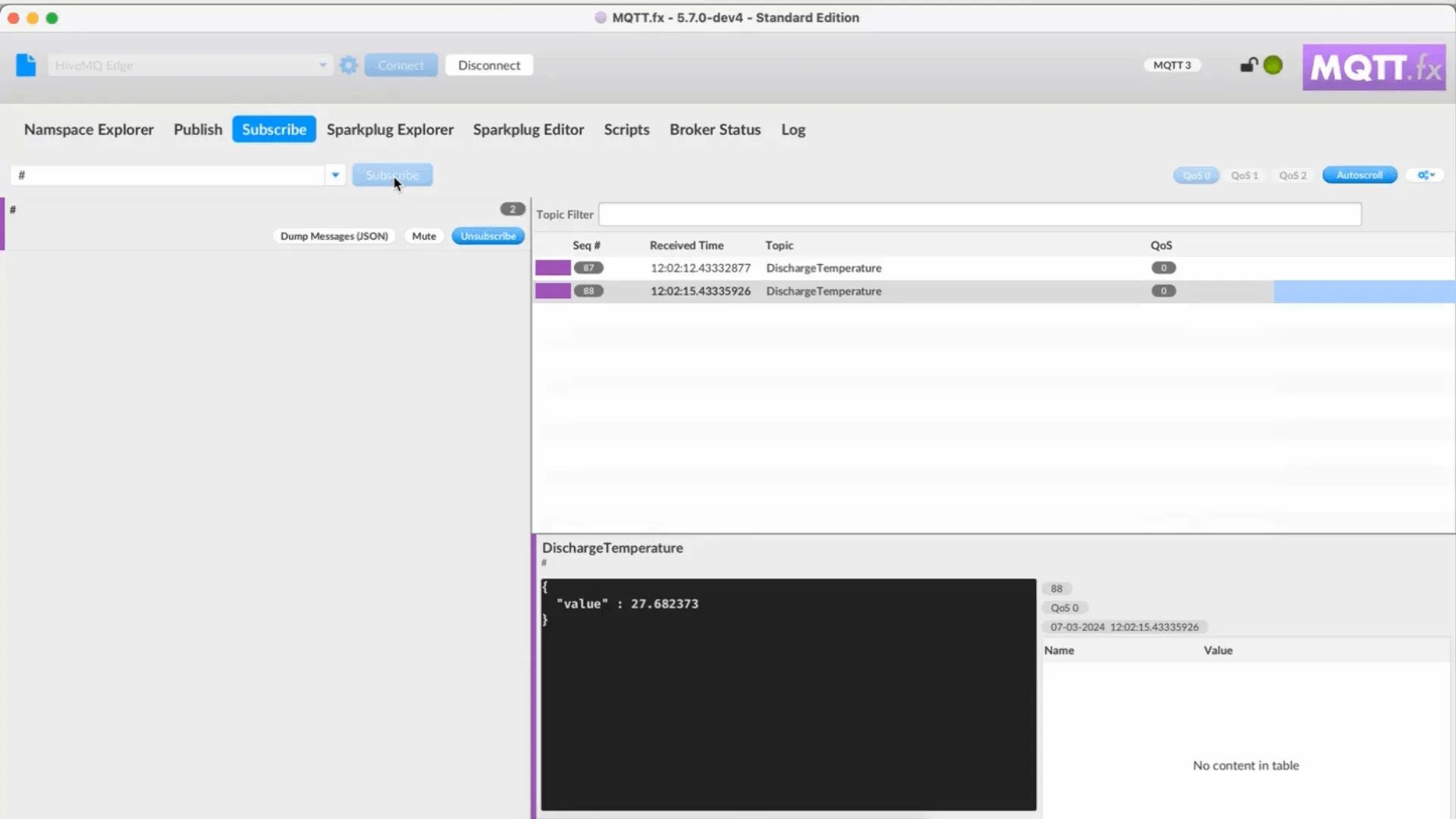Click the connection settings gear icon
Image resolution: width=1456 pixels, height=819 pixels.
point(348,64)
